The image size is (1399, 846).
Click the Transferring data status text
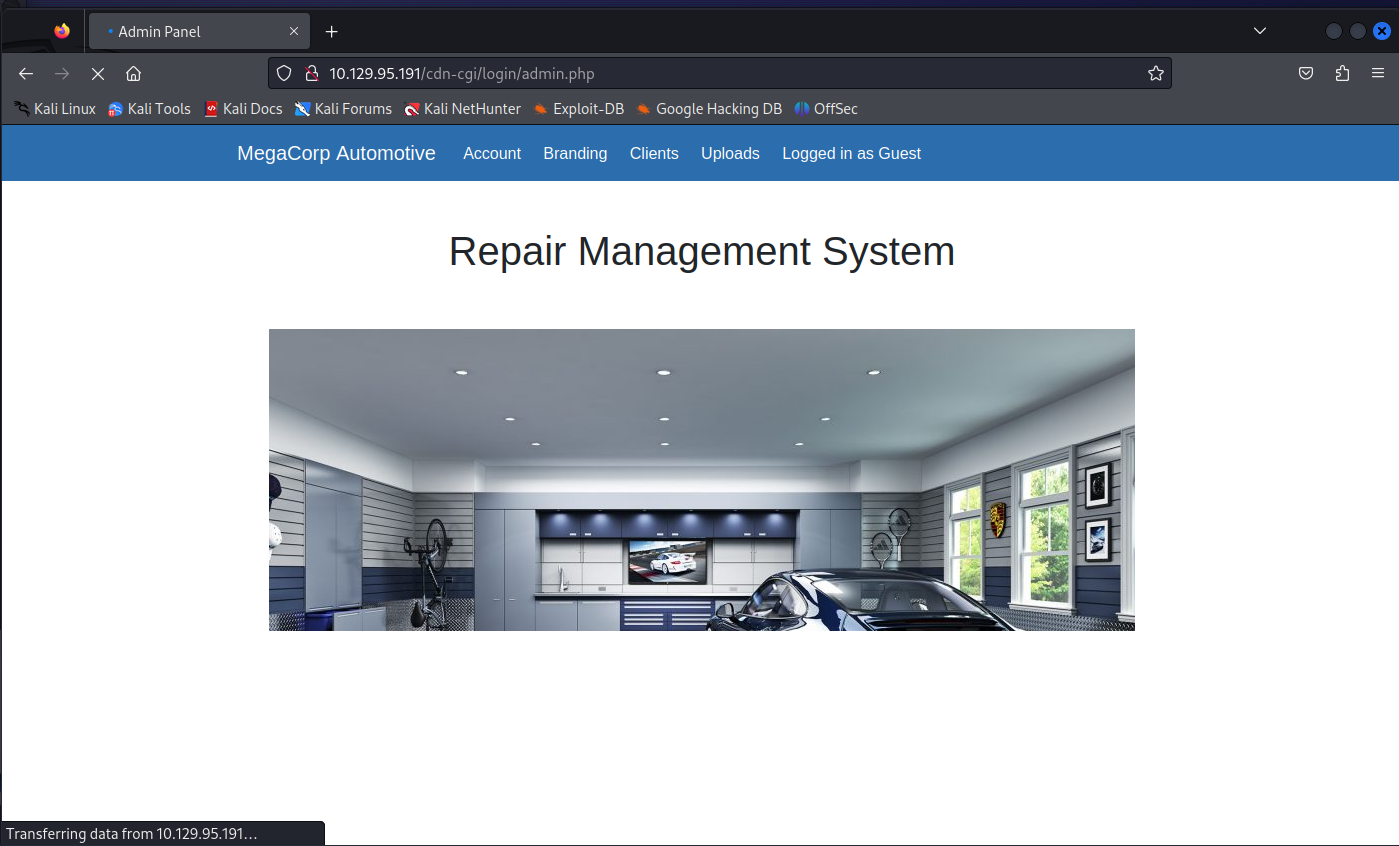click(132, 833)
